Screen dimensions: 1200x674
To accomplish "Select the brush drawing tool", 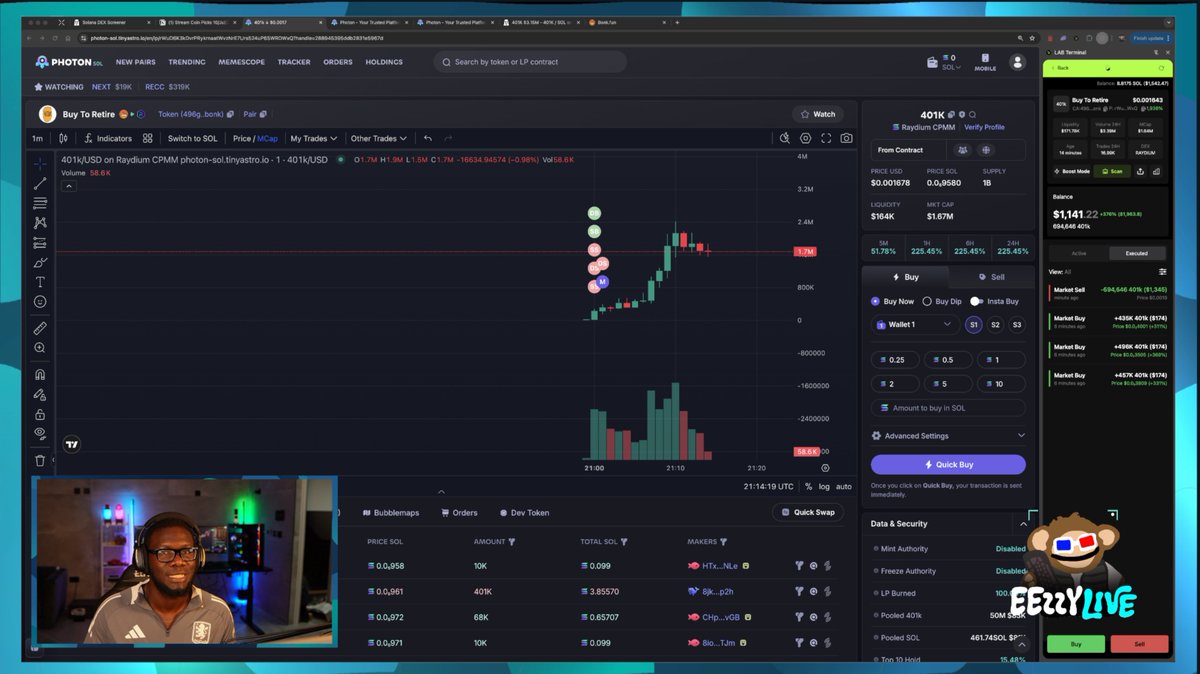I will 40,262.
